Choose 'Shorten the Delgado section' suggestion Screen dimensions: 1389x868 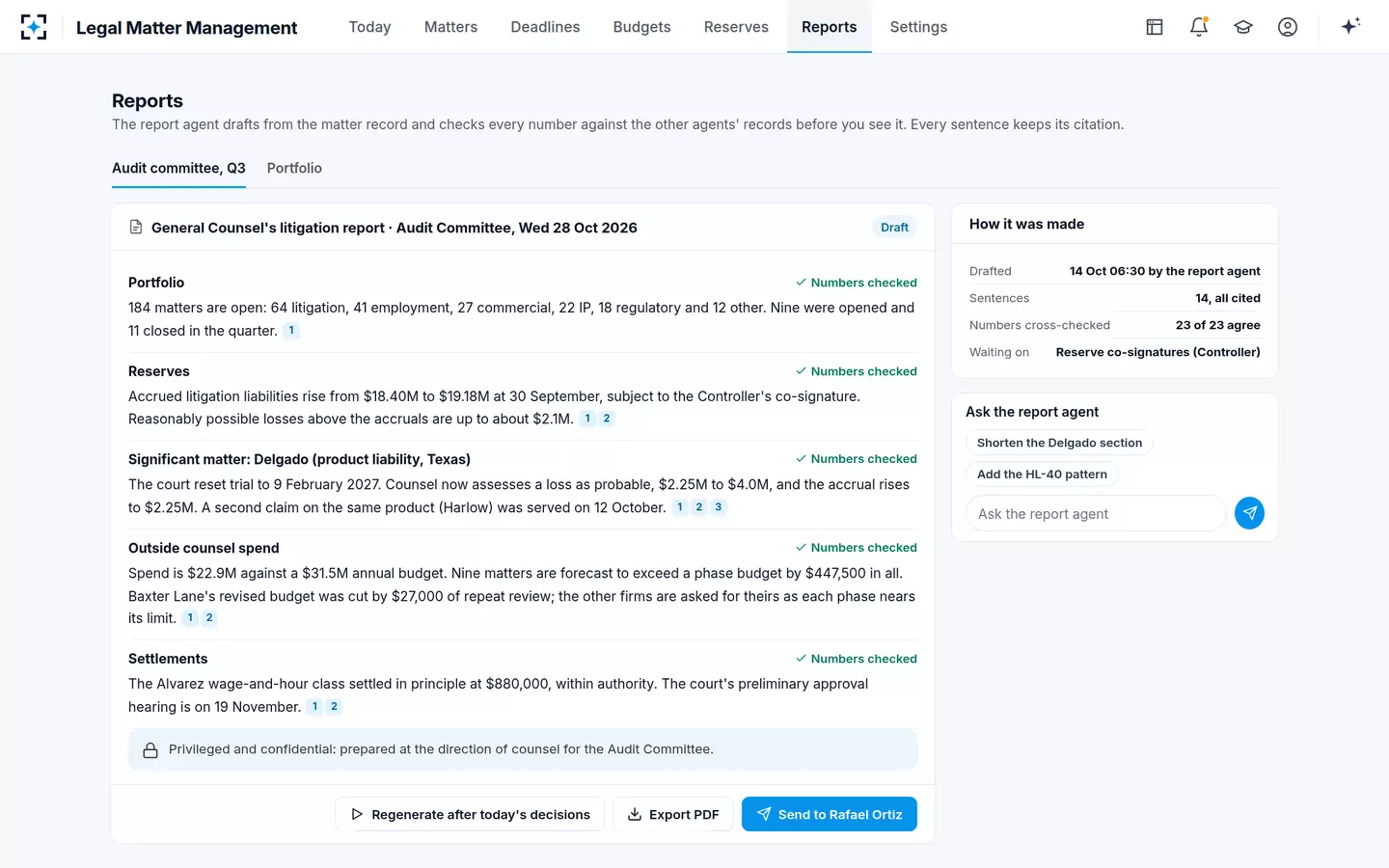(x=1059, y=443)
